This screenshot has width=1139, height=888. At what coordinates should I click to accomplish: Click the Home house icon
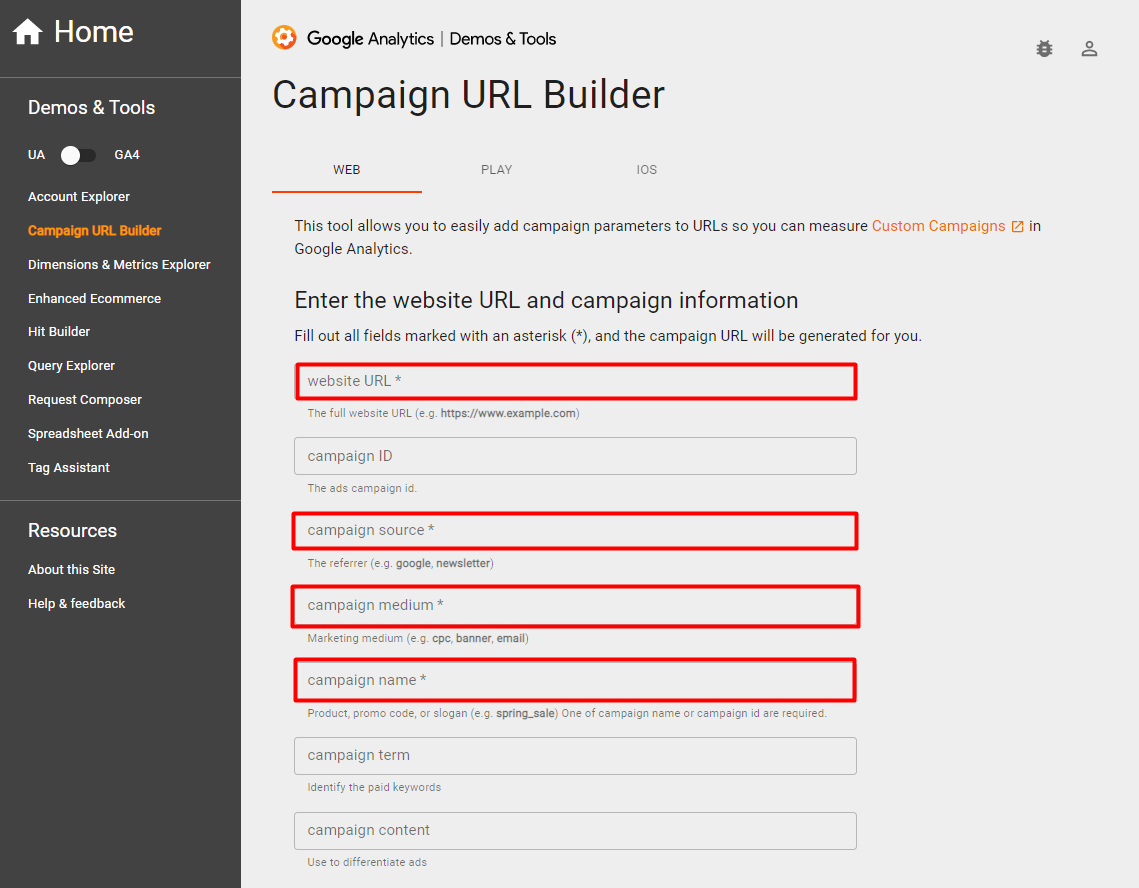coord(27,33)
